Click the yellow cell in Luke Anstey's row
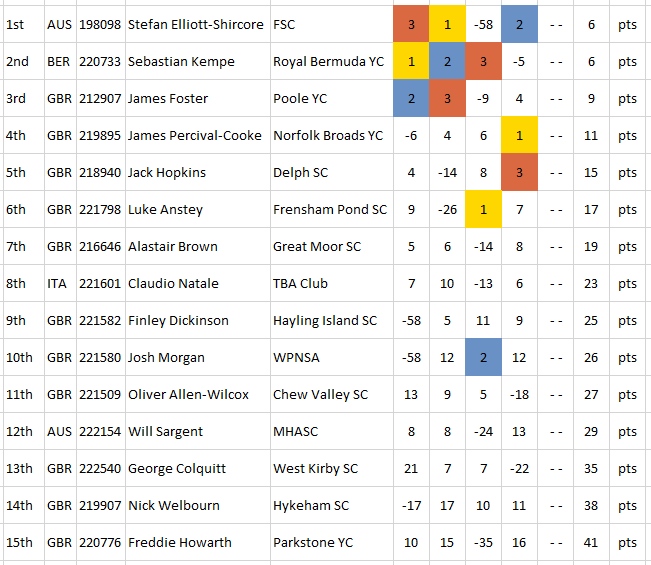Viewport: 651px width, 565px height. click(483, 209)
